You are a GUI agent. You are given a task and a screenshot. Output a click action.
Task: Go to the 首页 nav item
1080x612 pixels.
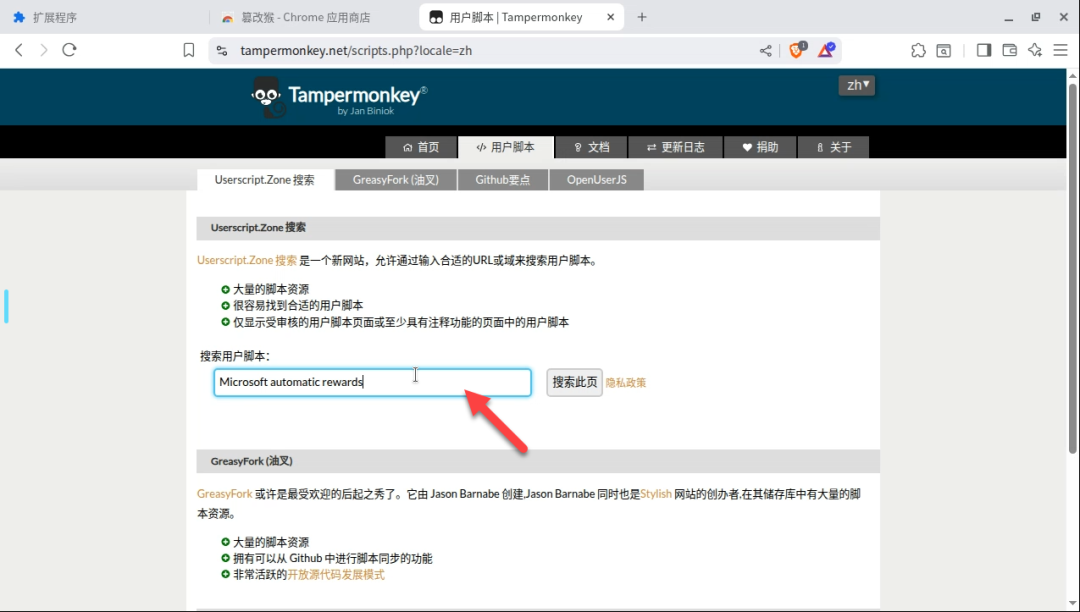click(x=421, y=147)
